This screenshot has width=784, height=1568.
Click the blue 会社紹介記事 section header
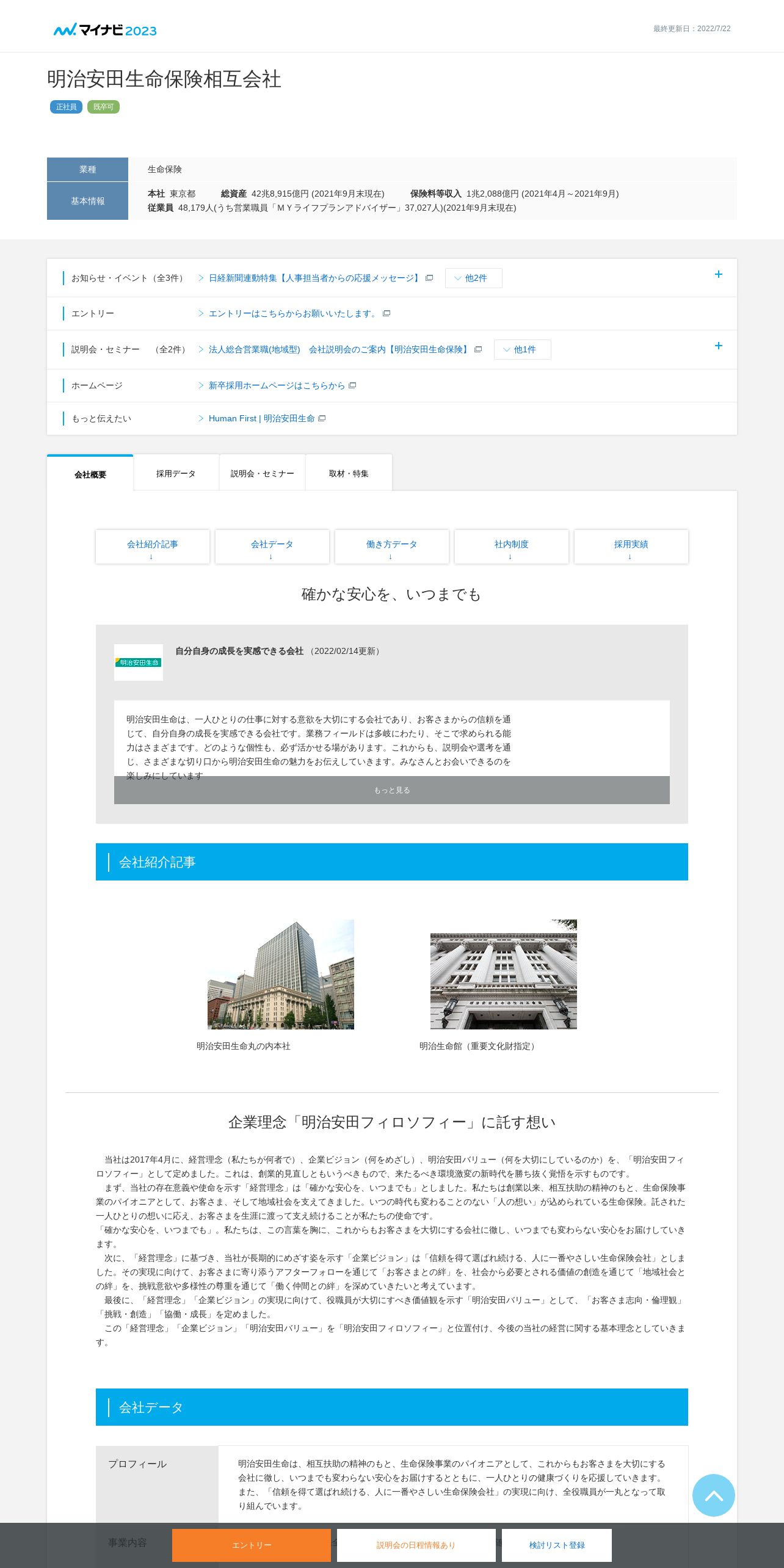click(392, 862)
